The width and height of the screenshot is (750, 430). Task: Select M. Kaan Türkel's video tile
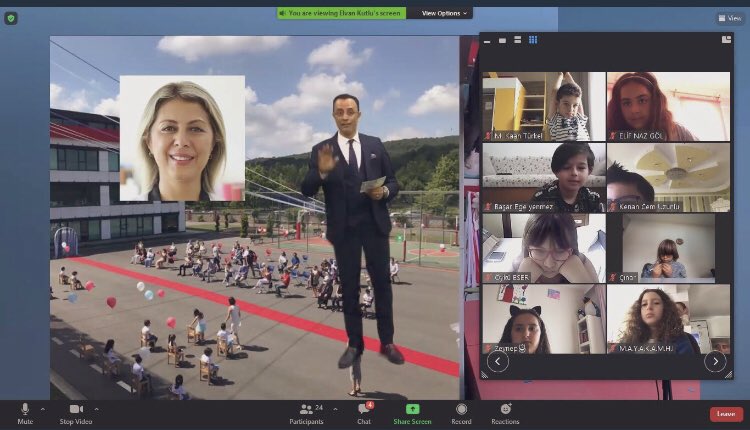[x=544, y=106]
